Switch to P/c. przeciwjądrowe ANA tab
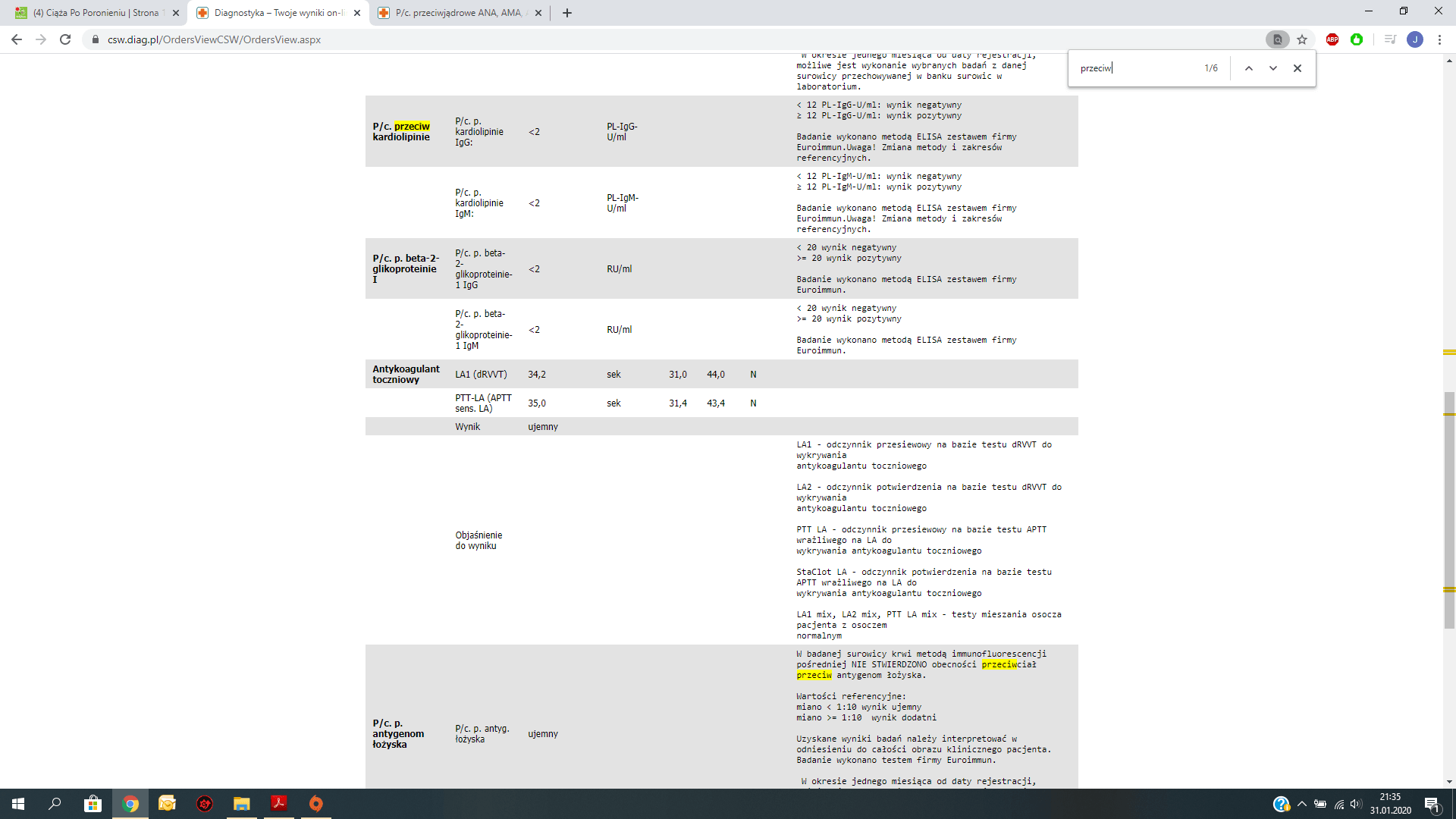The height and width of the screenshot is (819, 1456). coord(457,13)
